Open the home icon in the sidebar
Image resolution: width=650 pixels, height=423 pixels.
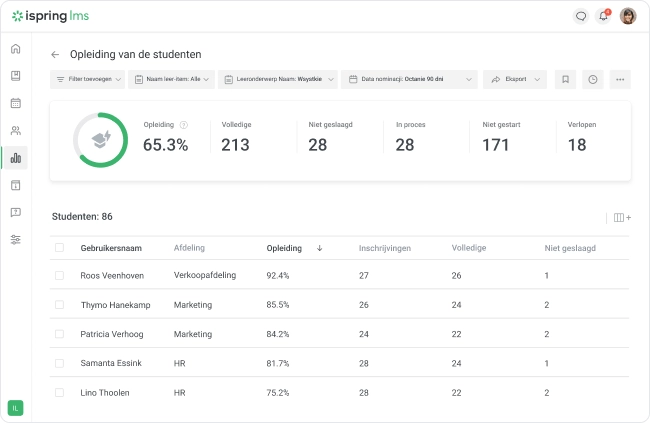[x=15, y=49]
